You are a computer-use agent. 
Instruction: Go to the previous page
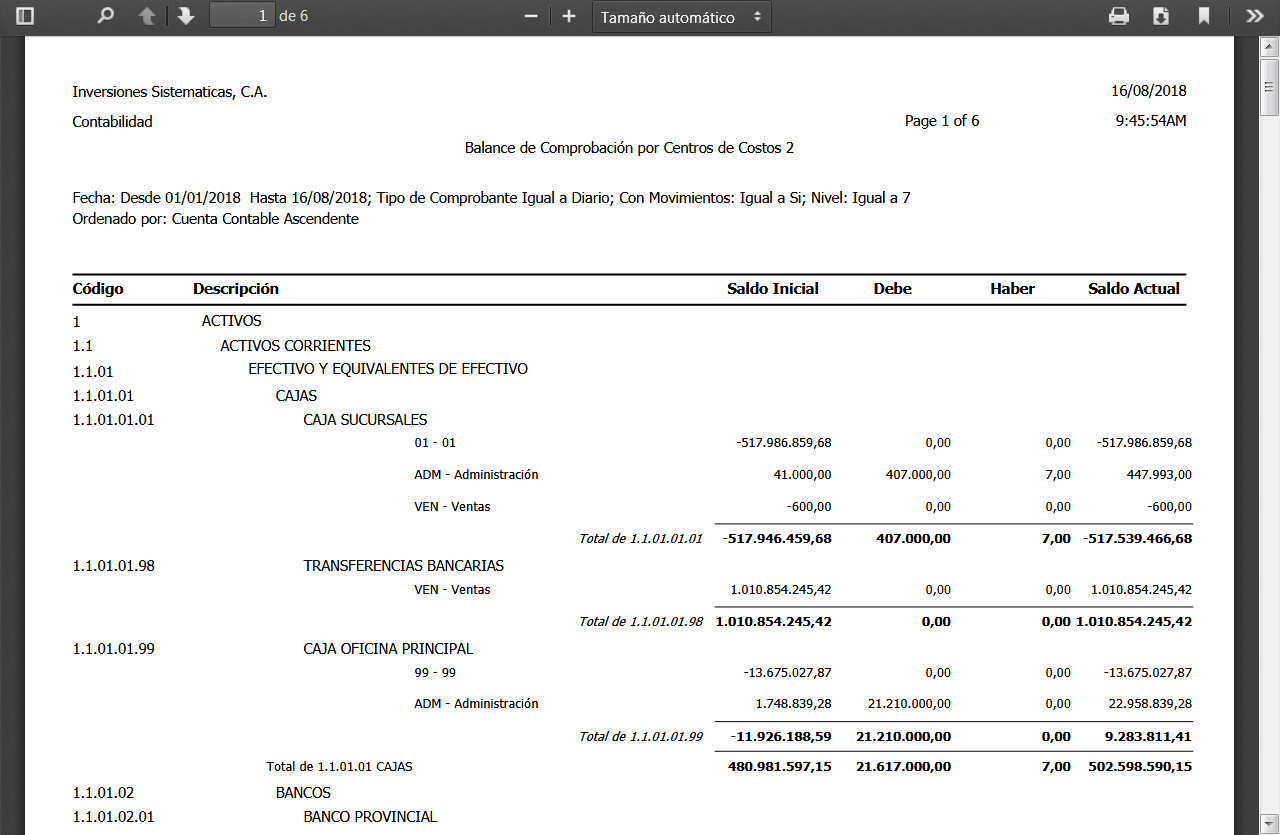(x=147, y=16)
